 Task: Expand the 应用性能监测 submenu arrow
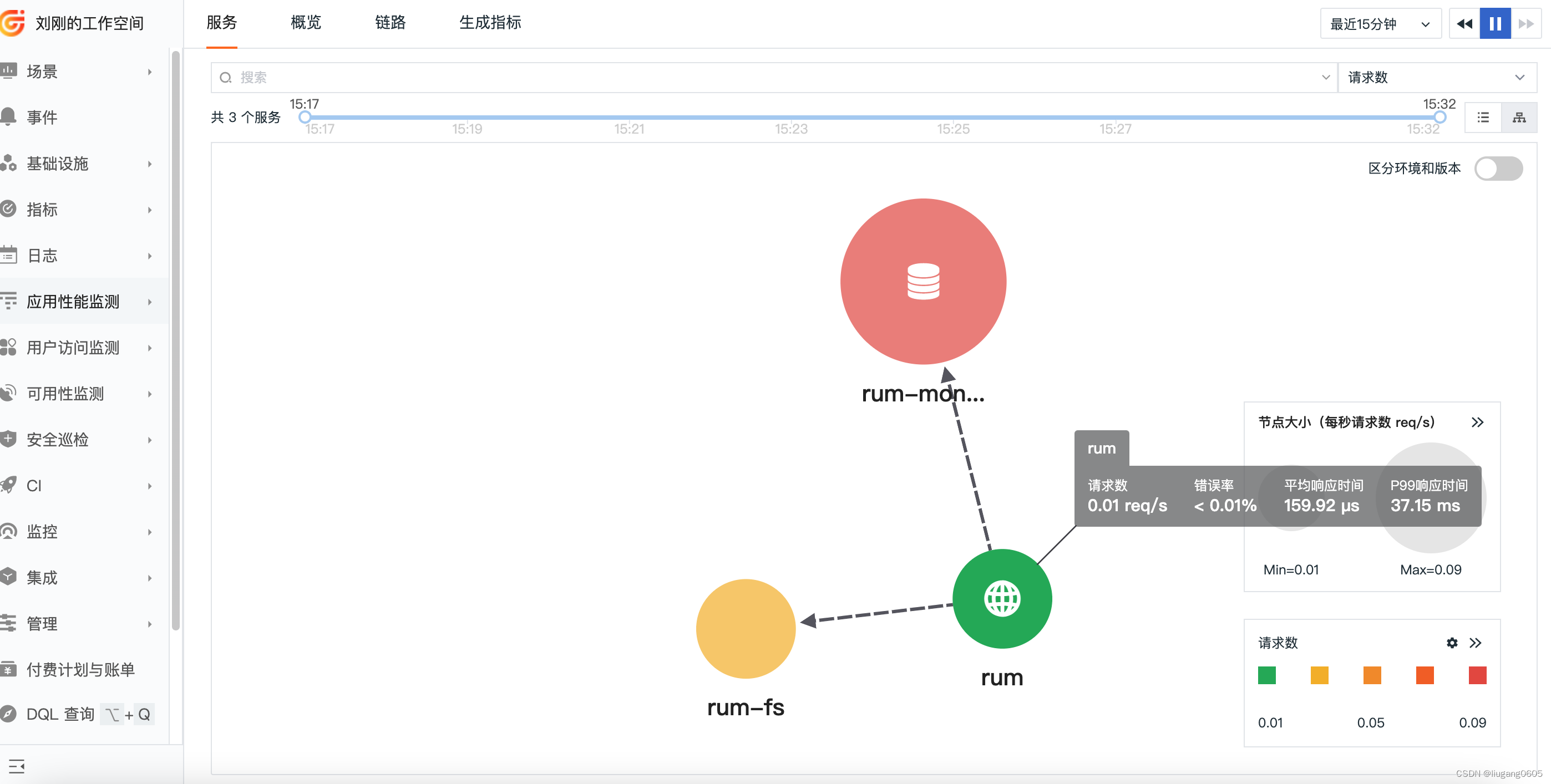click(150, 302)
